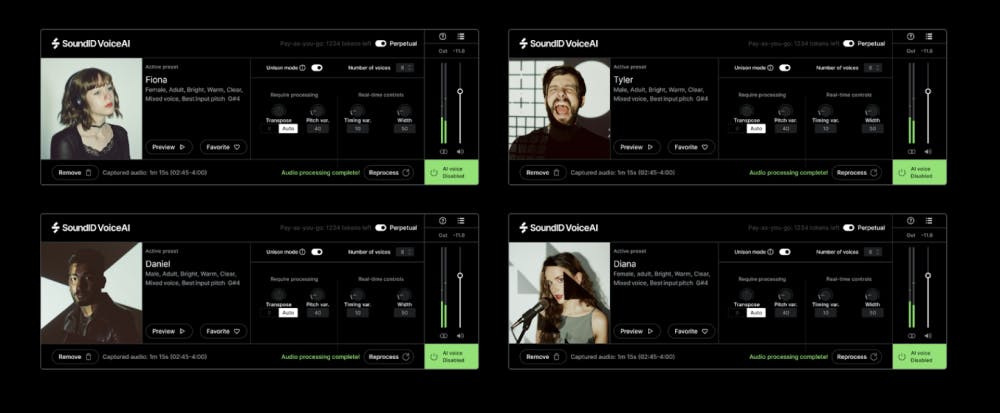The image size is (1000, 413).
Task: Click the stereo link icon below Daniel's meter
Action: tap(443, 336)
